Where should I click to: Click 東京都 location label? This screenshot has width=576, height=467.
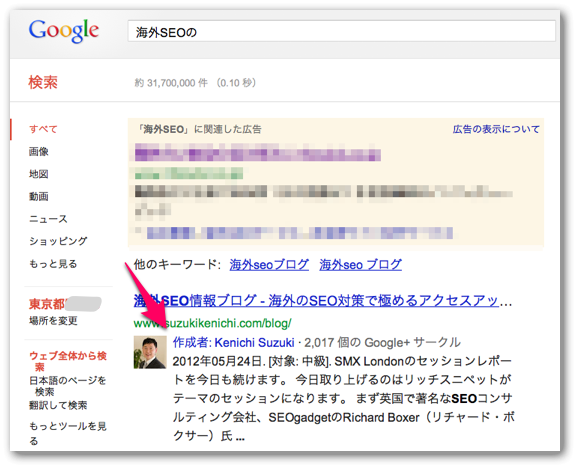click(x=47, y=304)
